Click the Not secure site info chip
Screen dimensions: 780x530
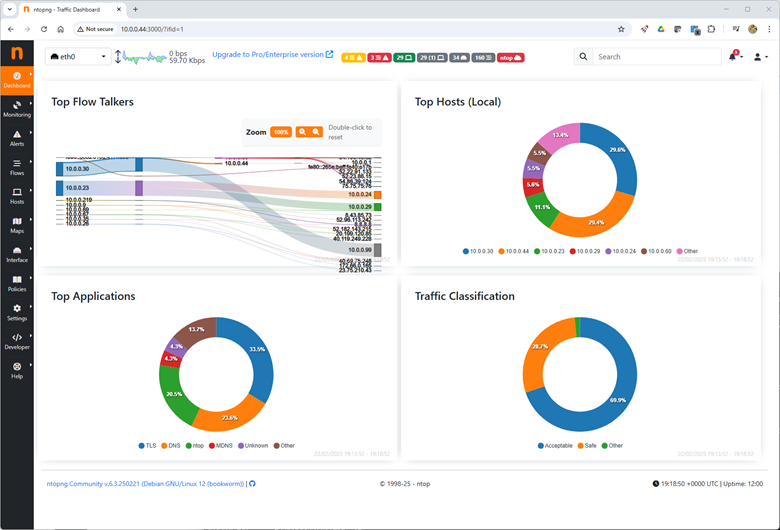click(x=96, y=29)
